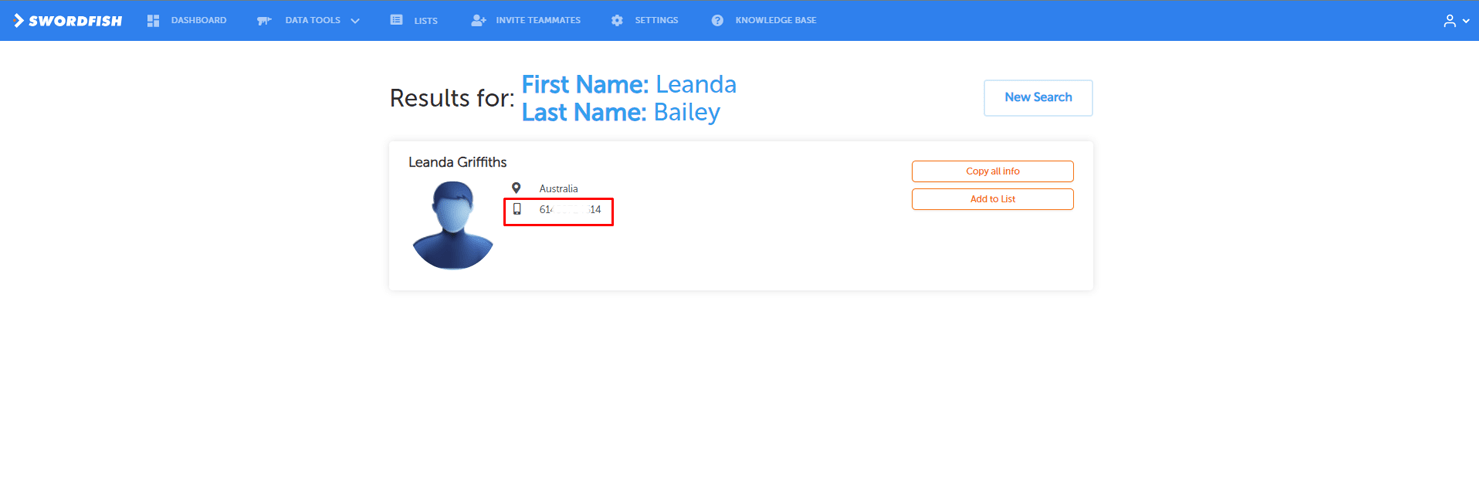Screen dimensions: 1479x490
Task: Click the Knowledge Base question mark icon
Action: click(x=717, y=20)
